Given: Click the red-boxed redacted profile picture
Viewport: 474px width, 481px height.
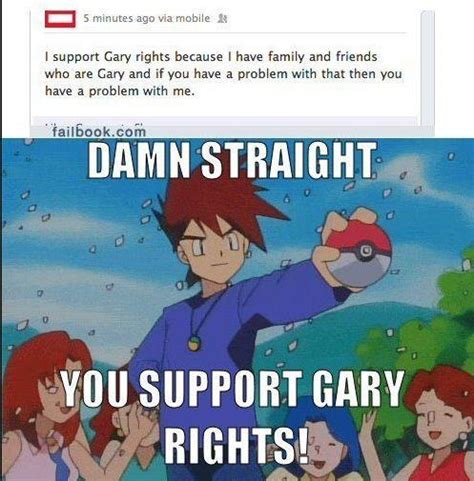Looking at the screenshot, I should tap(60, 19).
